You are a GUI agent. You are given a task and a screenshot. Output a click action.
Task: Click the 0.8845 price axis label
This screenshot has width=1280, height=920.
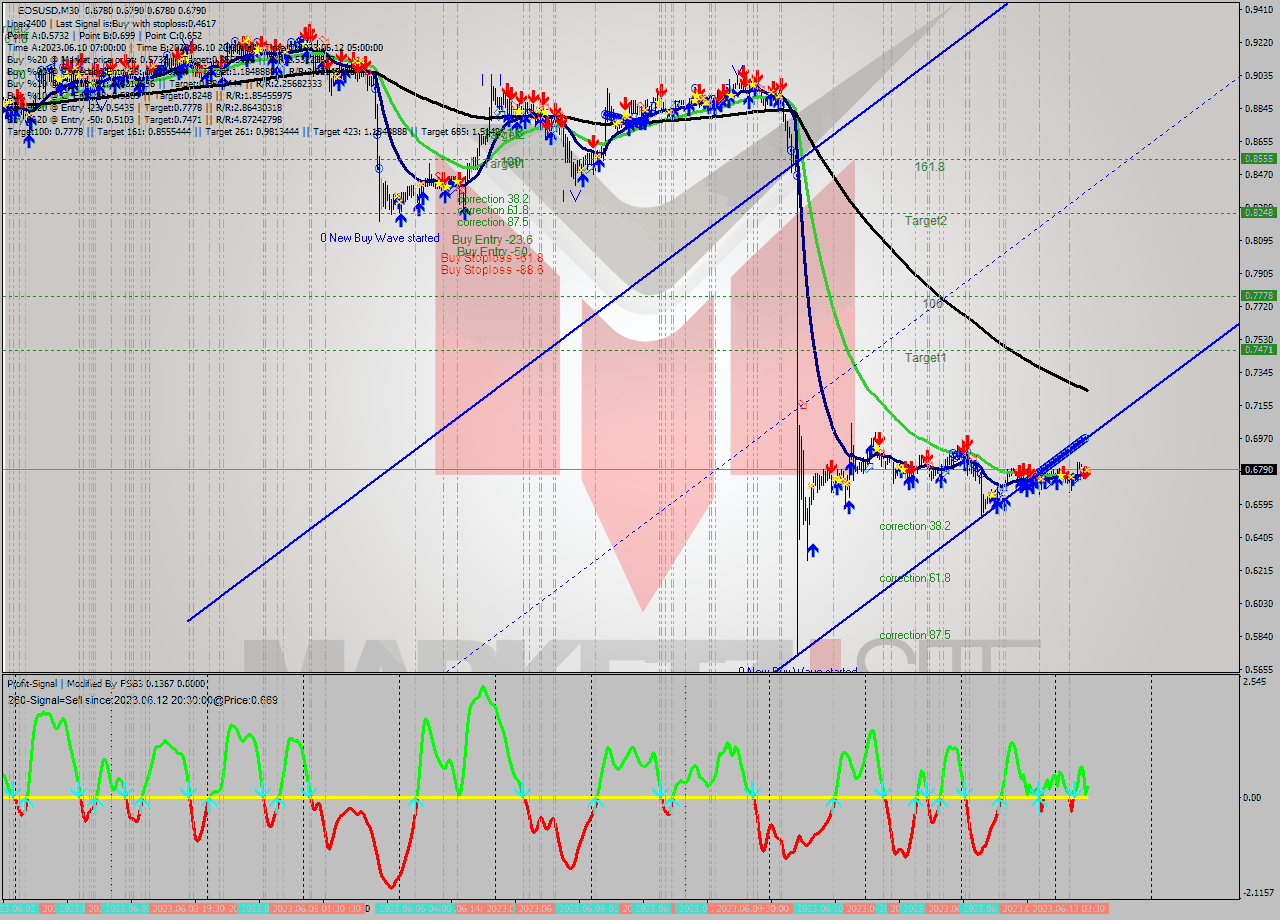tap(1258, 109)
